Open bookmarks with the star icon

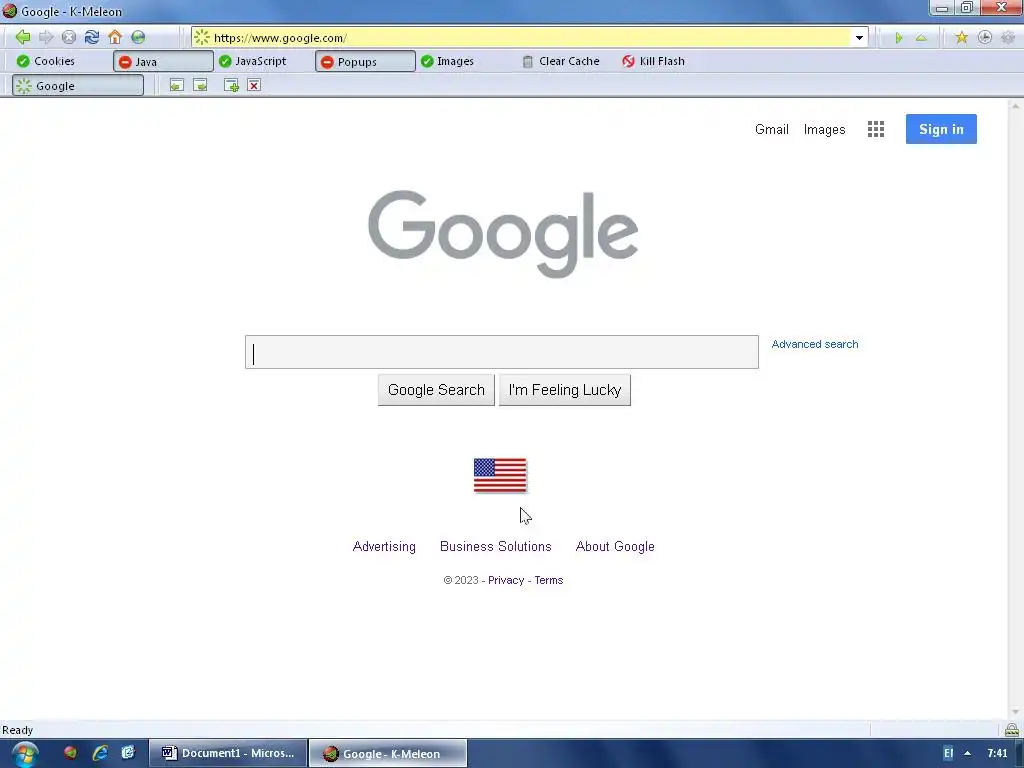pos(961,37)
